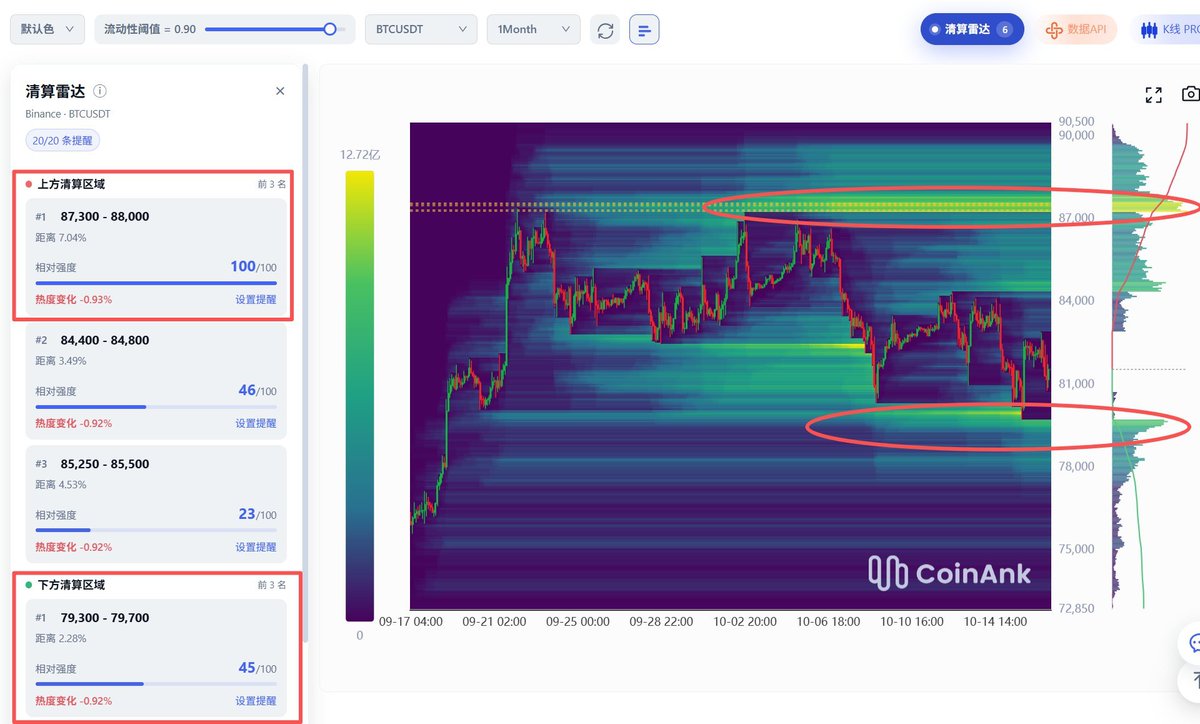
Task: Click the 09-17 04:00 time axis label
Action: [x=411, y=621]
